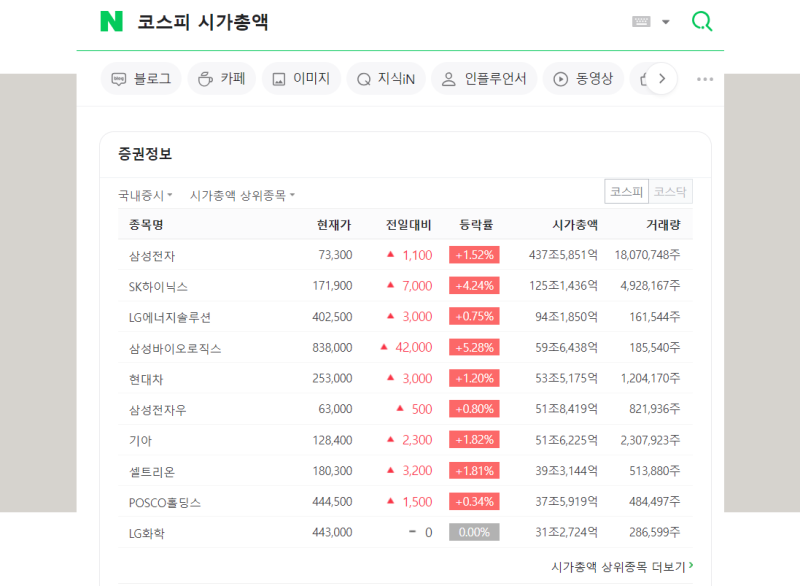Click the 39조3,144억 market cap value
The width and height of the screenshot is (800, 586).
[566, 470]
